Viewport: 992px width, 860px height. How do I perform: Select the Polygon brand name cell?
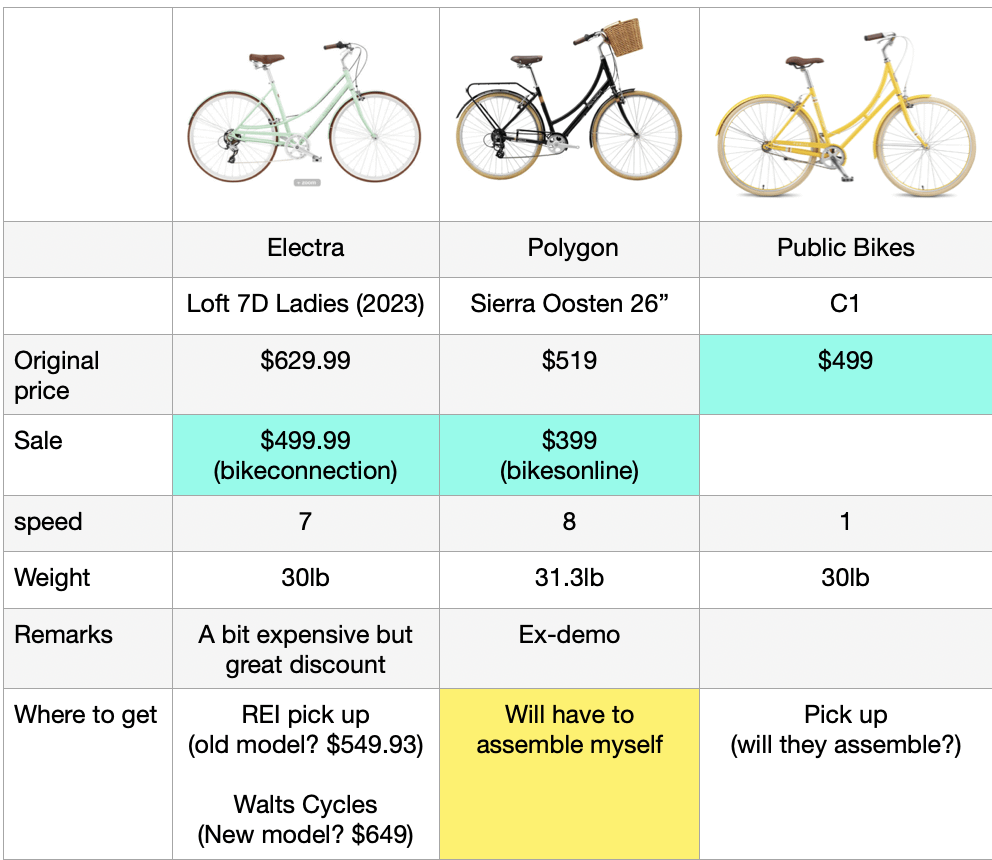(x=569, y=249)
